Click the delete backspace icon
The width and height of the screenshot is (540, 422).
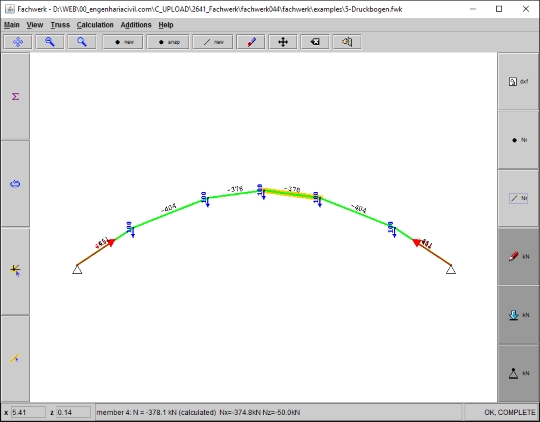pos(315,42)
